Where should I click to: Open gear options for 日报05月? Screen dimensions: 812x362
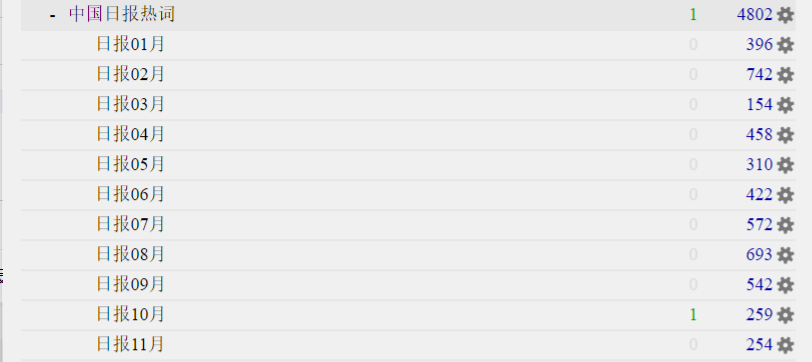click(786, 165)
